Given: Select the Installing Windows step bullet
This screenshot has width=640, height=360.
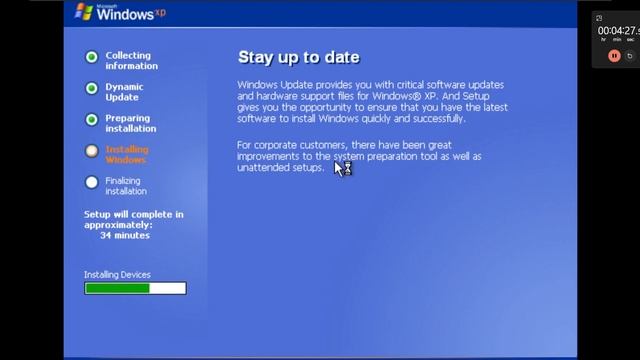Looking at the screenshot, I should [91, 151].
